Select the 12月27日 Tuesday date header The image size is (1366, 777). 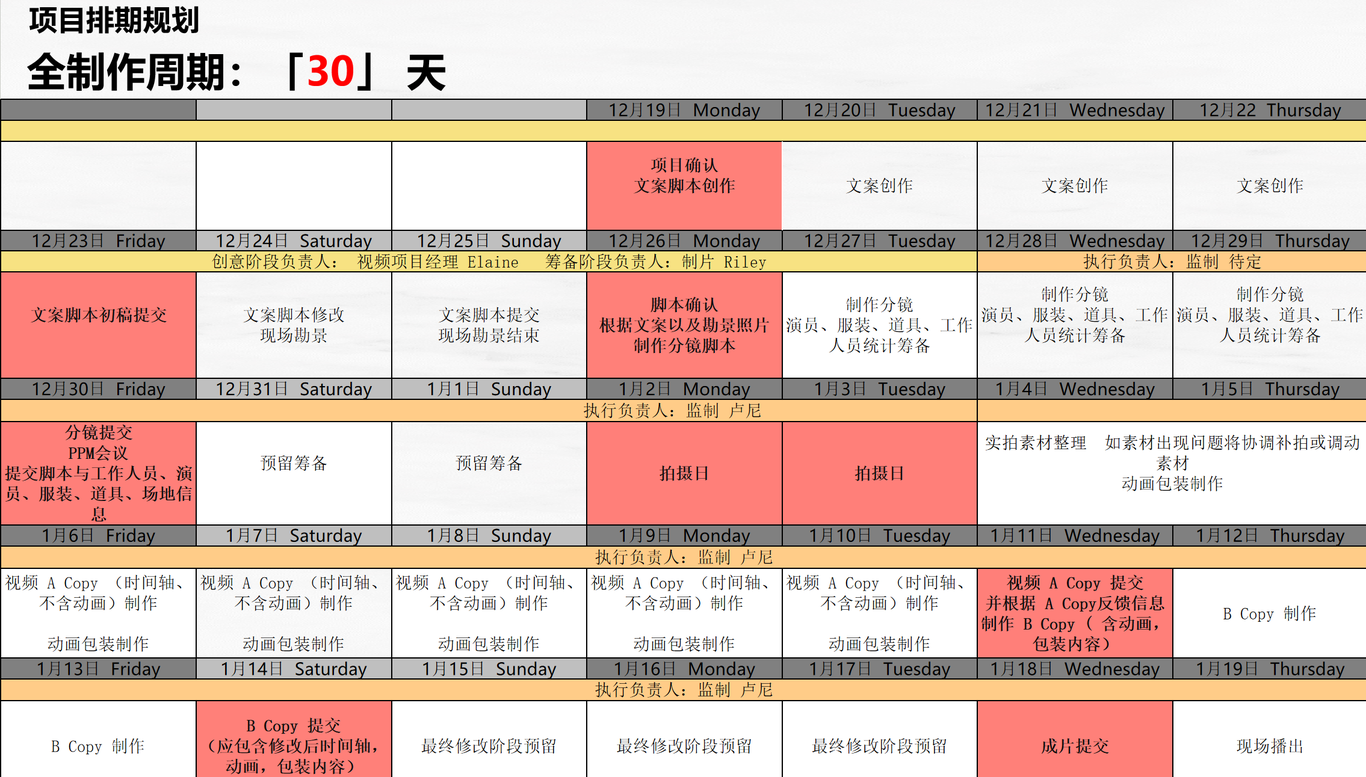coord(880,241)
